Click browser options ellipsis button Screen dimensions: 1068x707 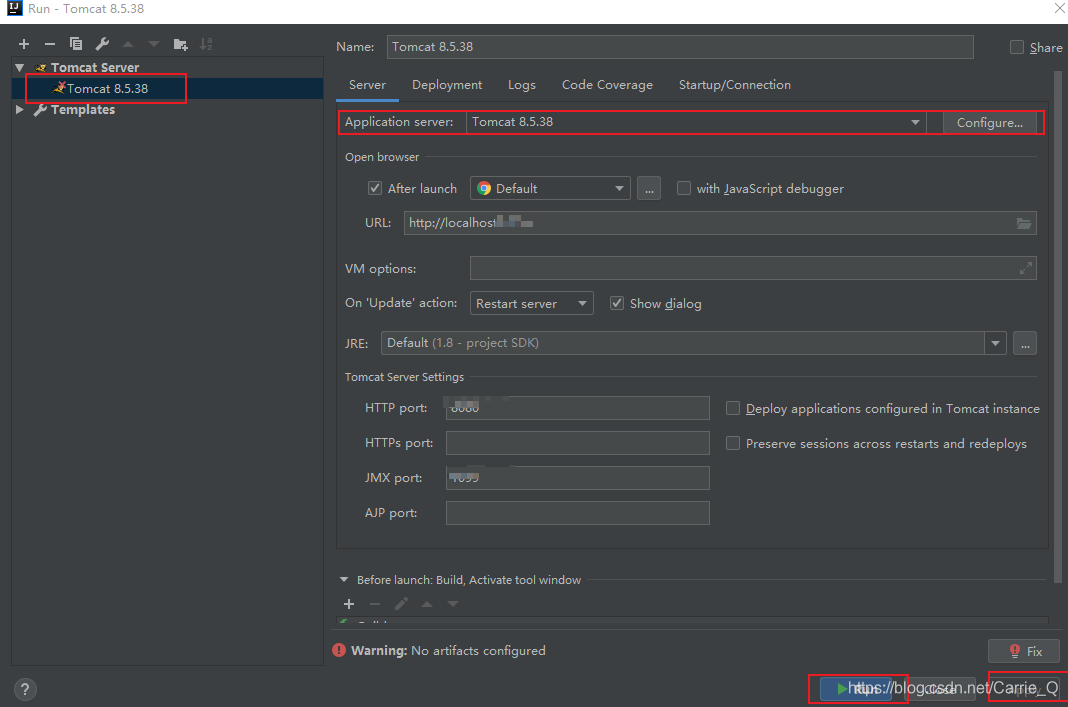click(x=649, y=189)
